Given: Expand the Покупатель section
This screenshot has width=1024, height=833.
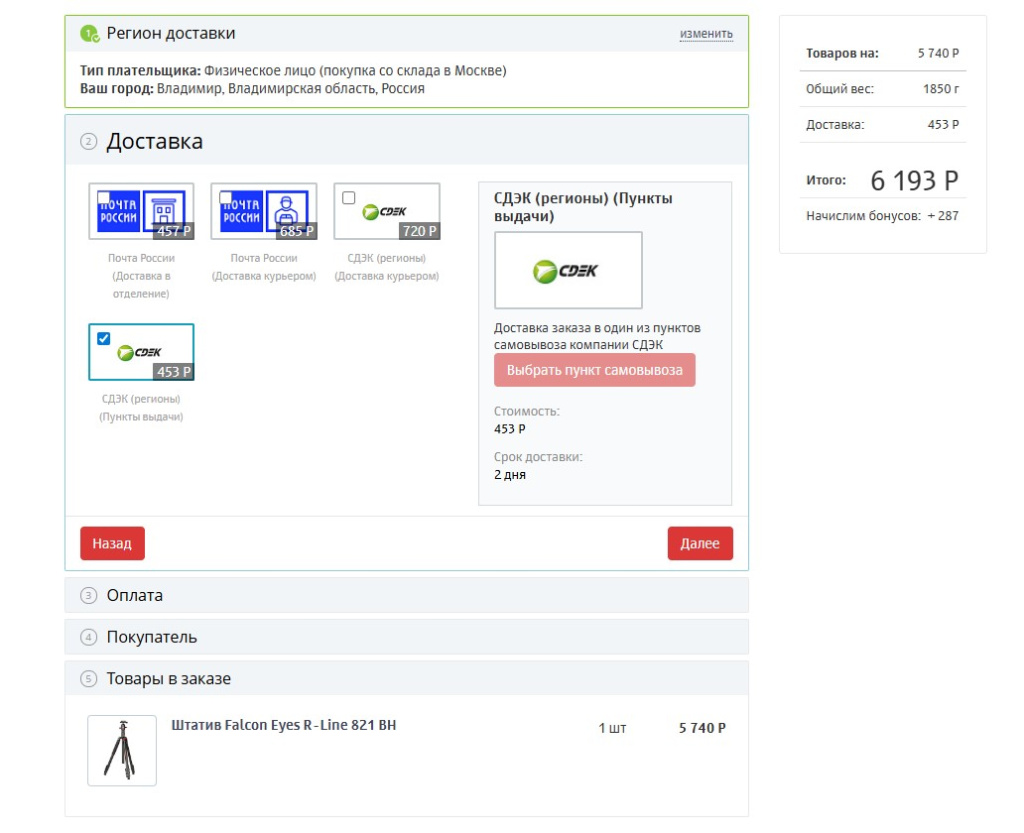Looking at the screenshot, I should [152, 637].
